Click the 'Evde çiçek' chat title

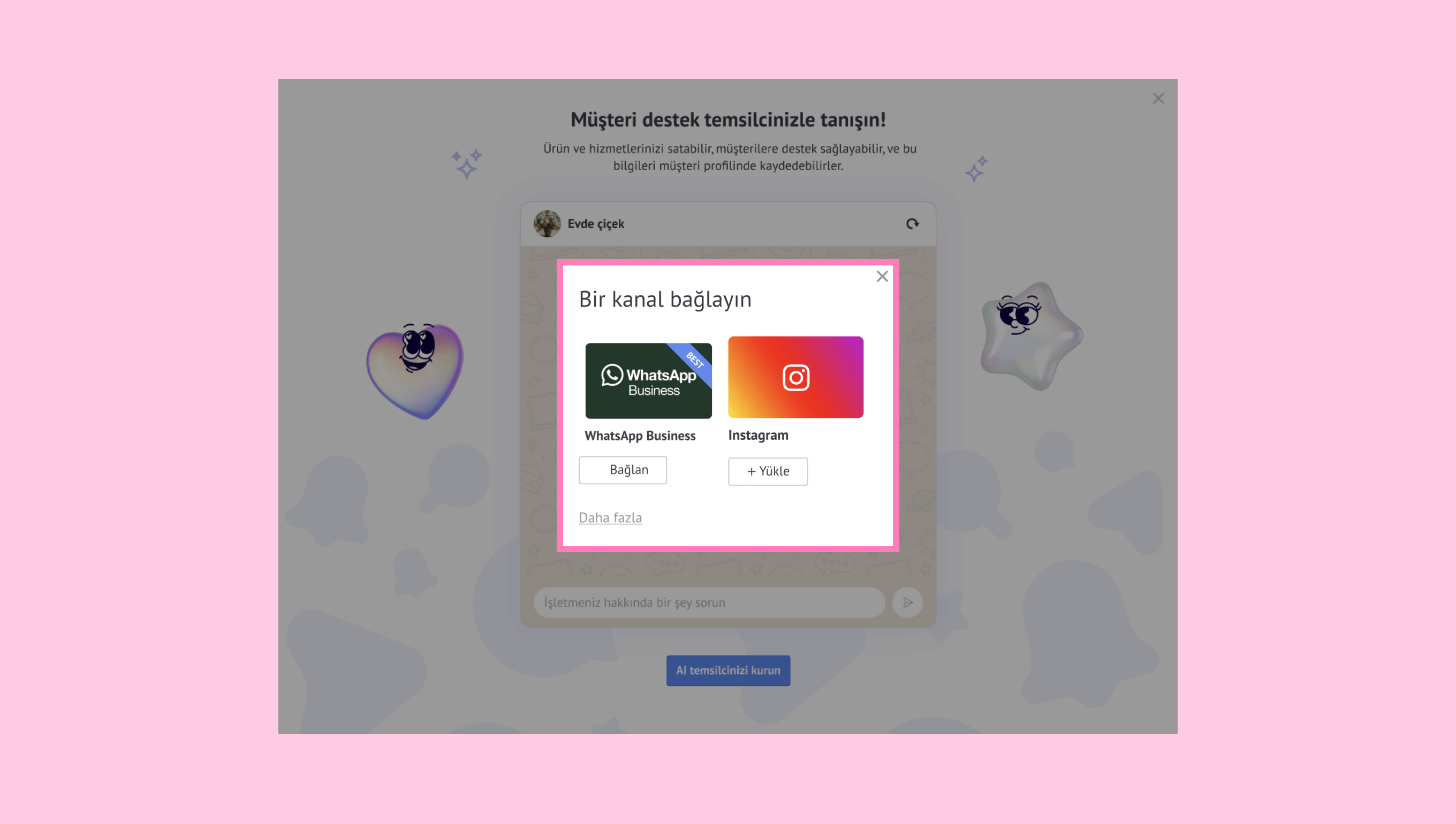coord(596,224)
